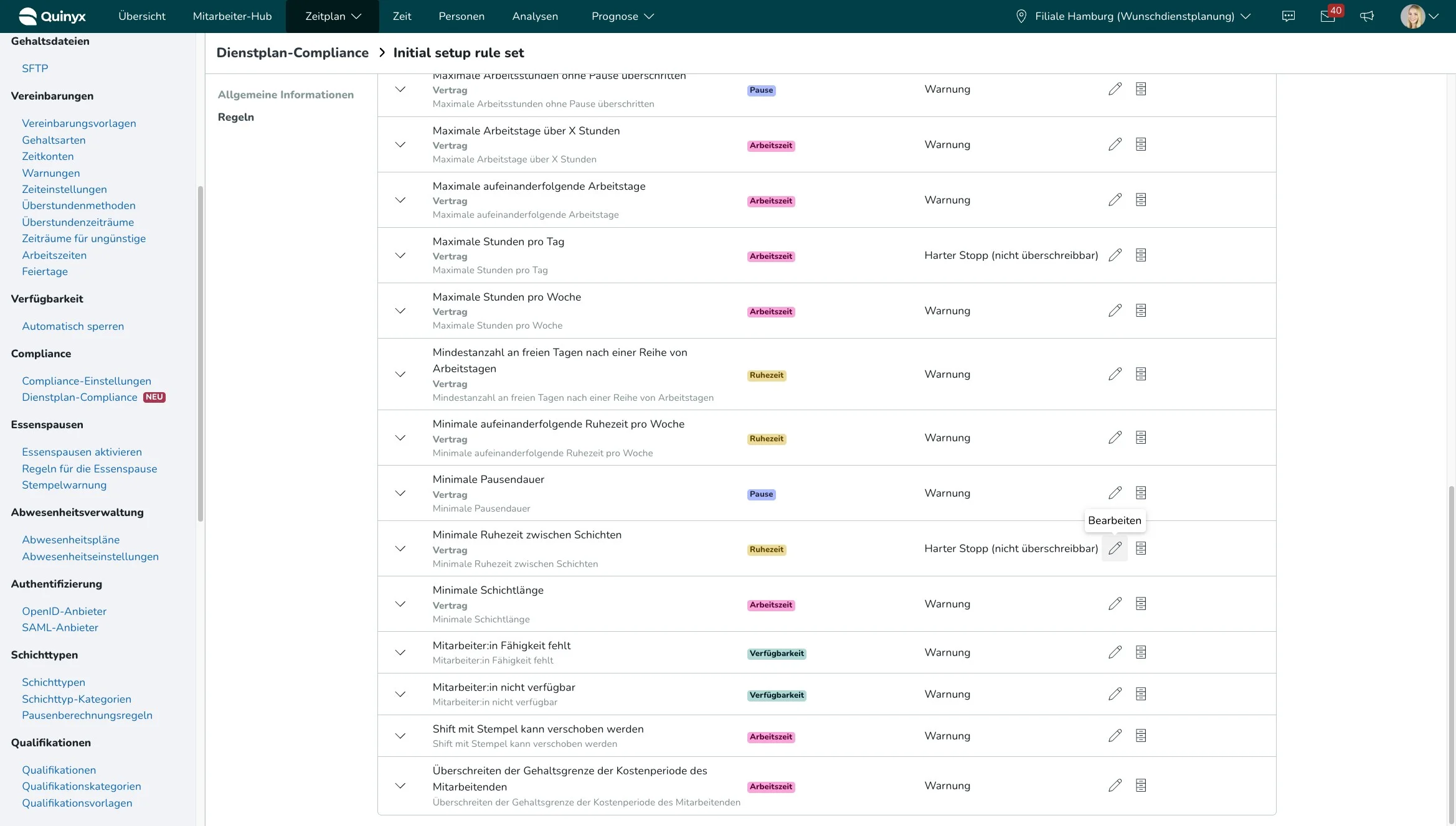Open Compliance-Einstellungen link in sidebar
The width and height of the screenshot is (1456, 826).
pos(87,381)
